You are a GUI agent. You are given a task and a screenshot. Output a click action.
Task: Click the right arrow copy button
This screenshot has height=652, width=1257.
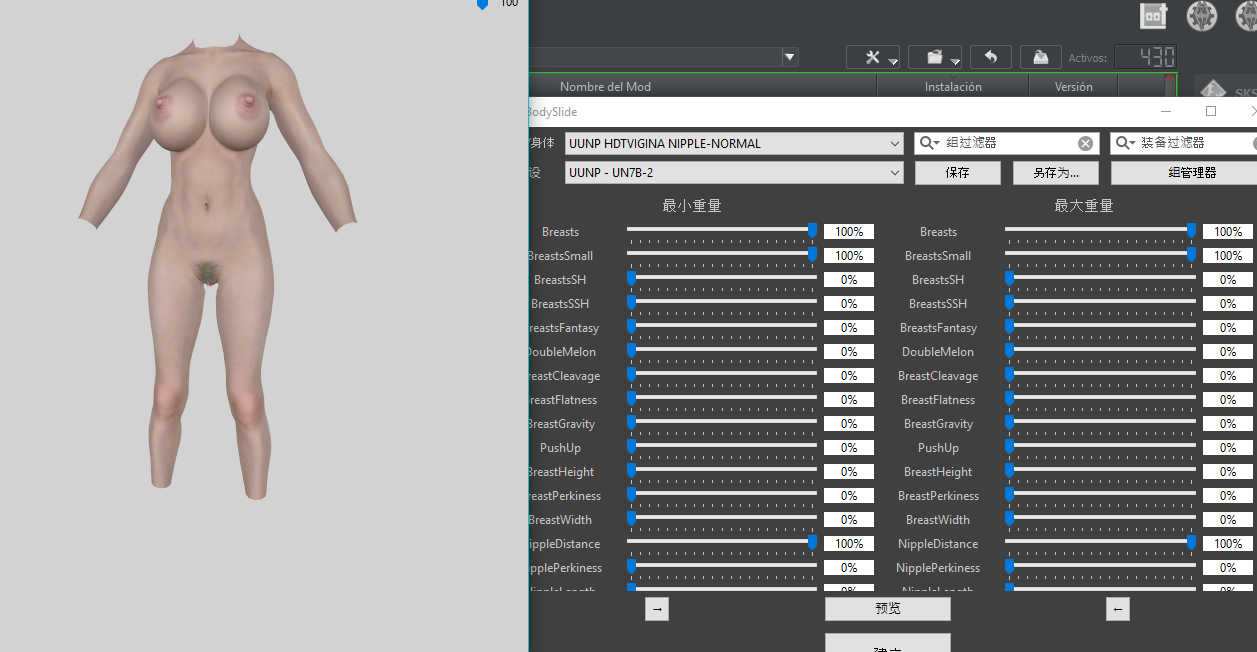(x=657, y=608)
